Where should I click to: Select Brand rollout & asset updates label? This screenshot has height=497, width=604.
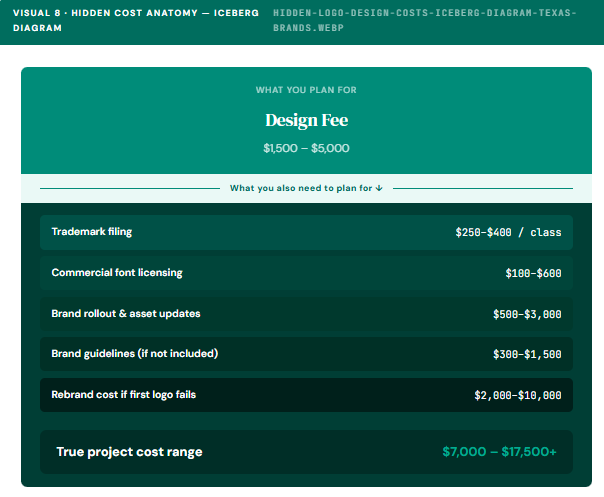point(126,314)
